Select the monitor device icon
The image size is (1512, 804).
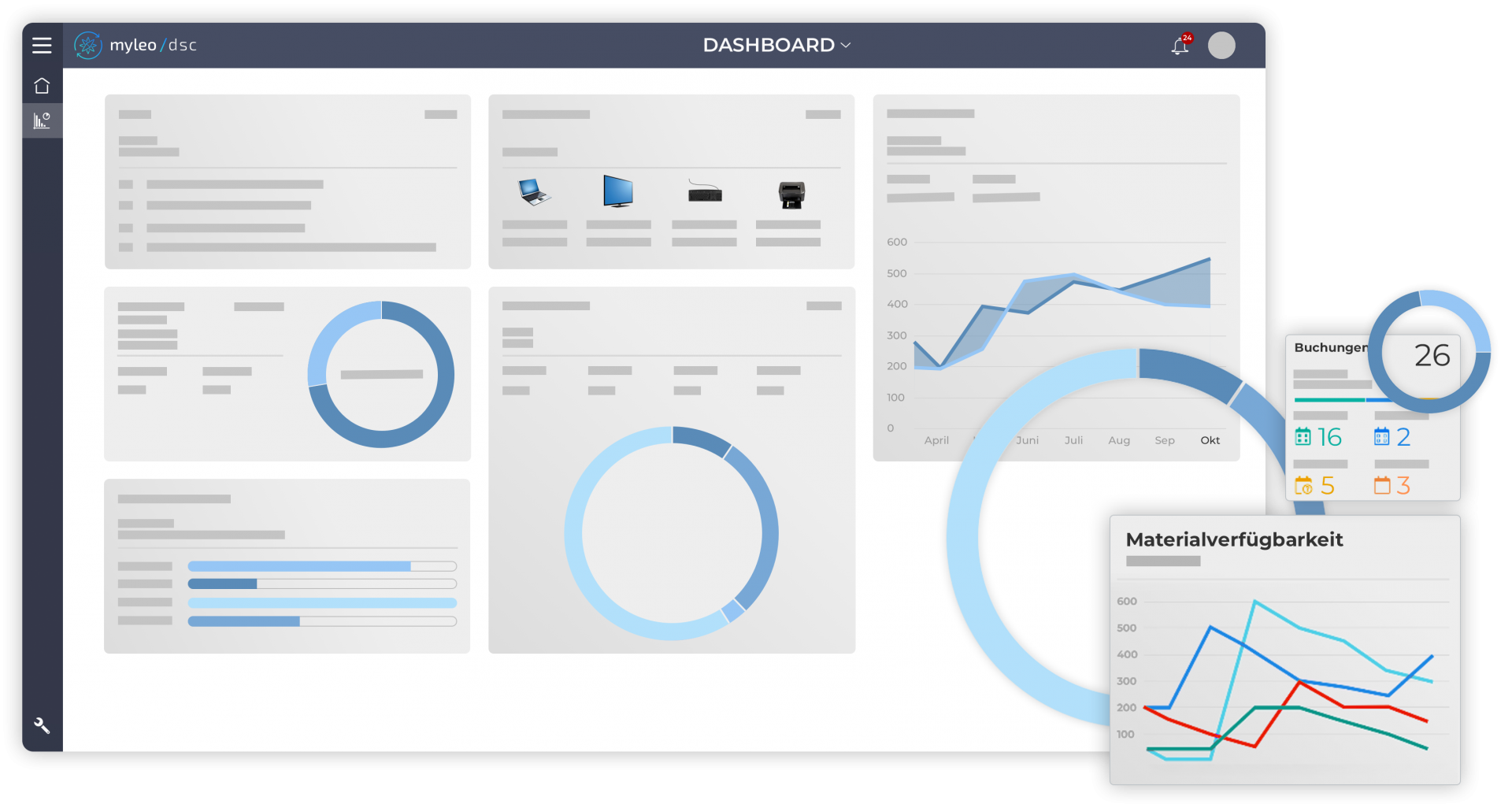[618, 191]
